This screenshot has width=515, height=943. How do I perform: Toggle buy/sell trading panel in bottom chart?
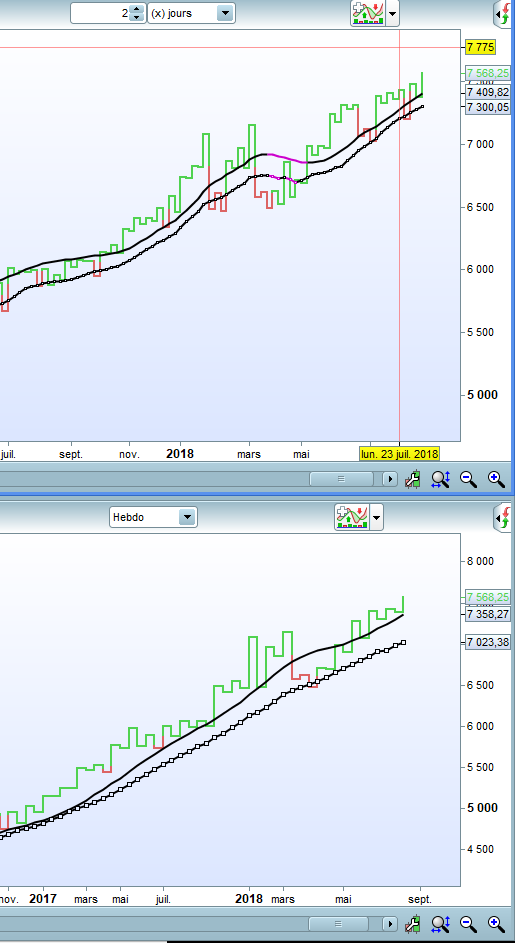coord(503,517)
